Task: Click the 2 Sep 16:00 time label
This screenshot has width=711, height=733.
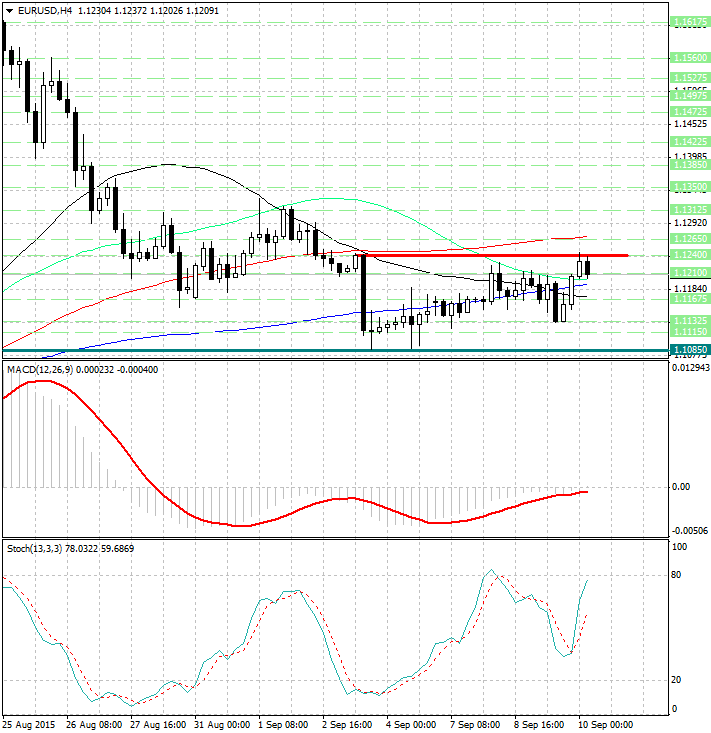Action: click(x=347, y=725)
